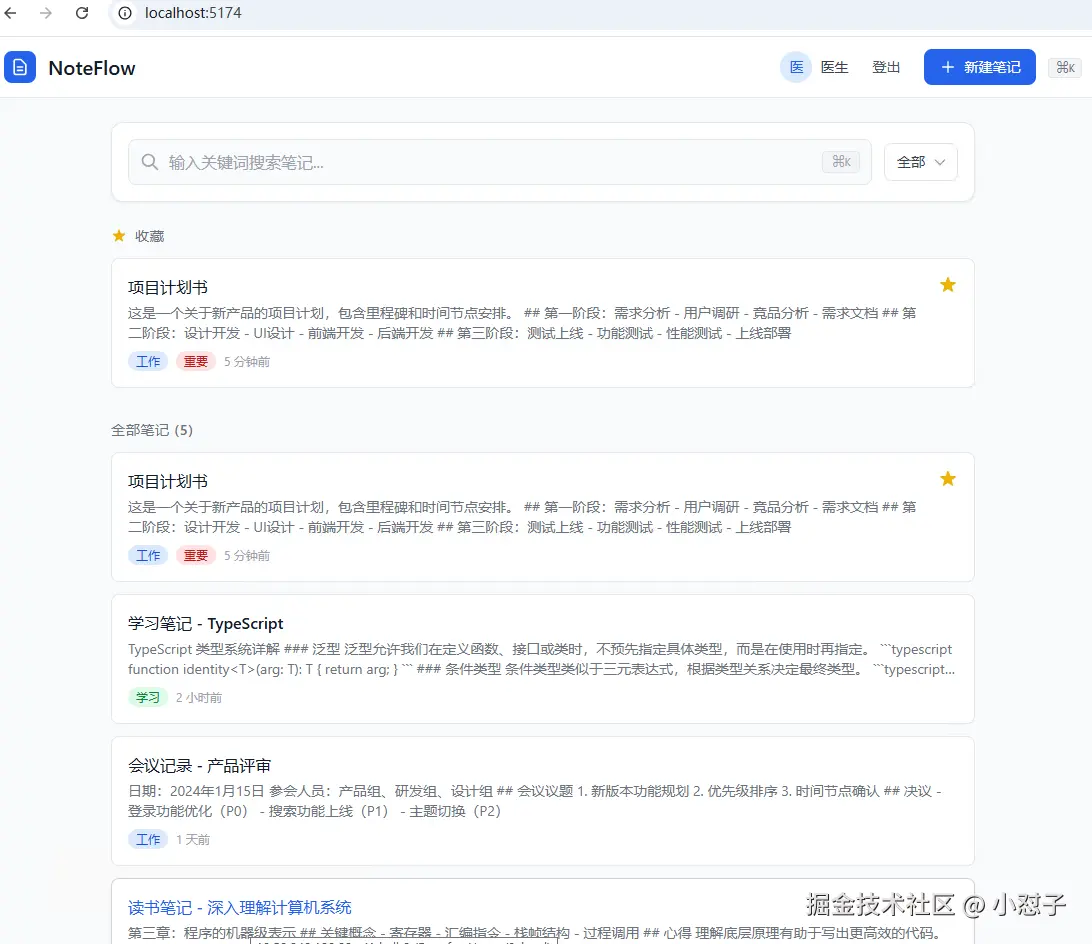Click 登出 to log out
The height and width of the screenshot is (944, 1092).
pos(886,67)
